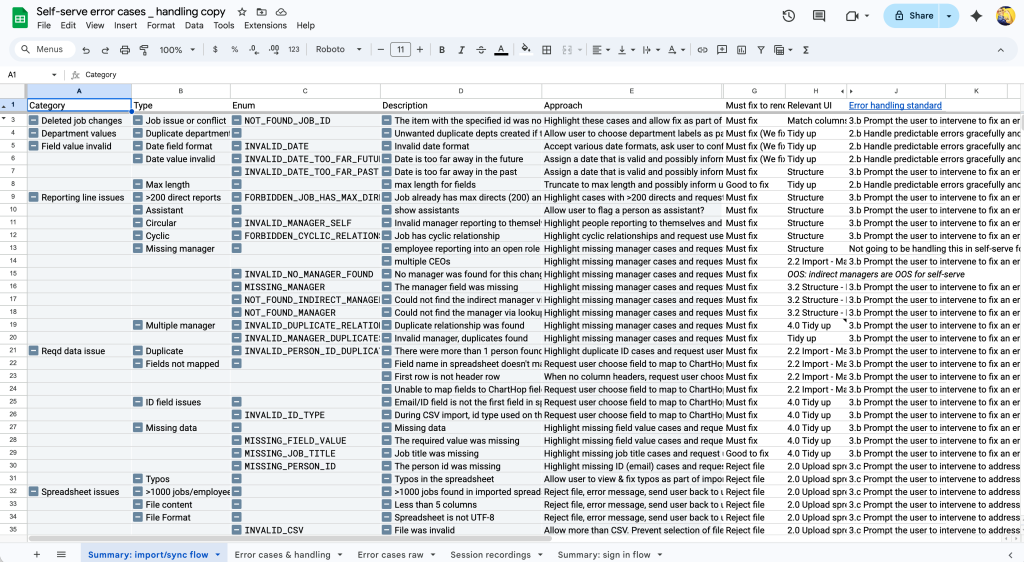
Task: Open the Google account avatar
Action: tap(1006, 16)
